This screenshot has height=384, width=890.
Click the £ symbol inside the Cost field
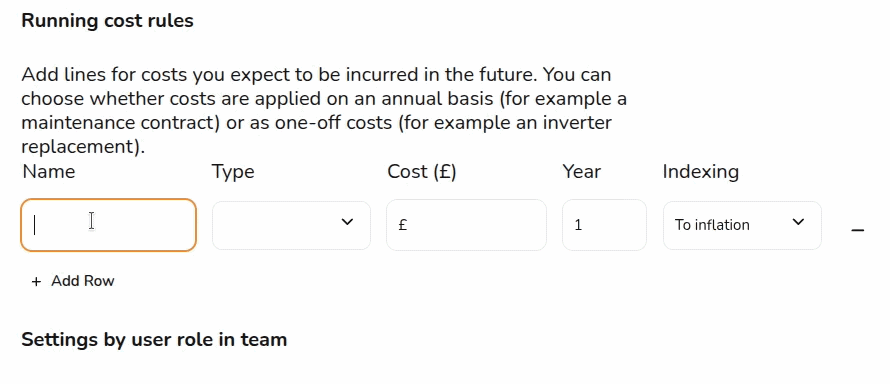(402, 225)
